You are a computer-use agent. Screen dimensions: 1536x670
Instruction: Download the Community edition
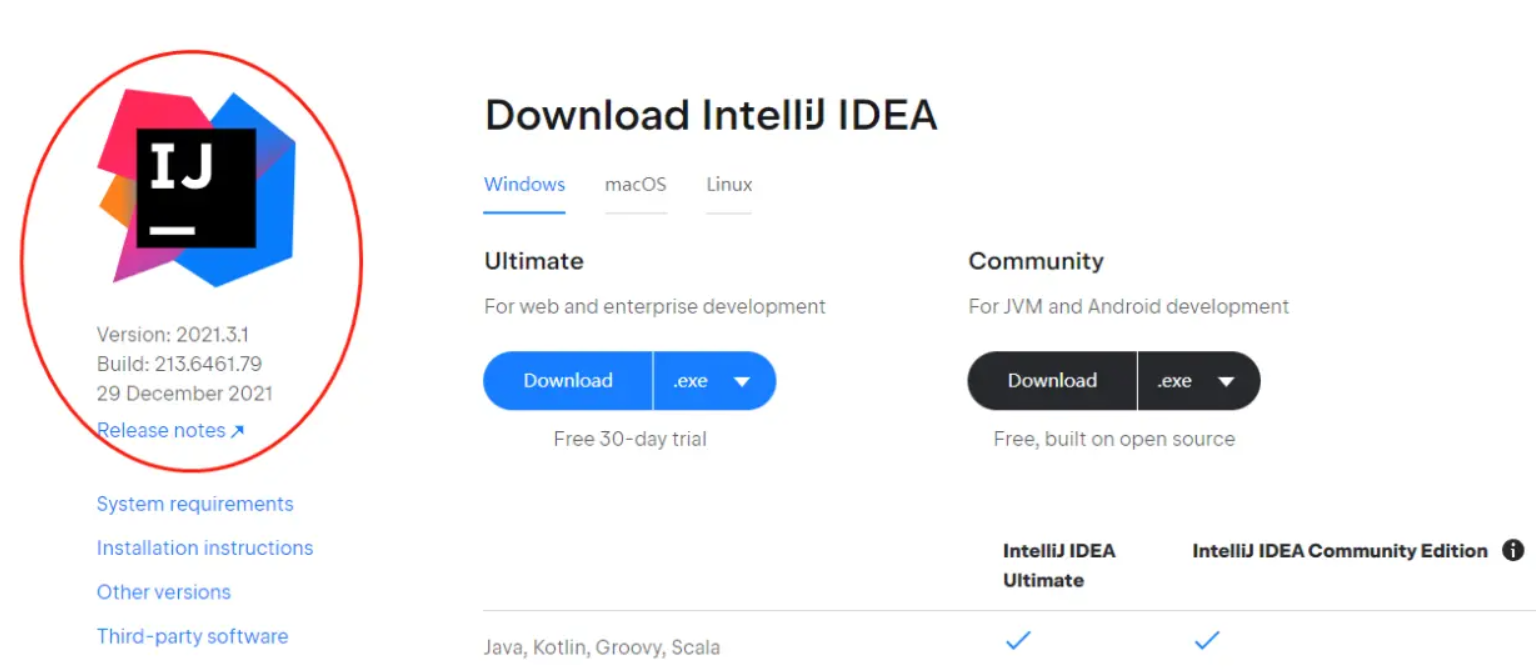[1052, 380]
